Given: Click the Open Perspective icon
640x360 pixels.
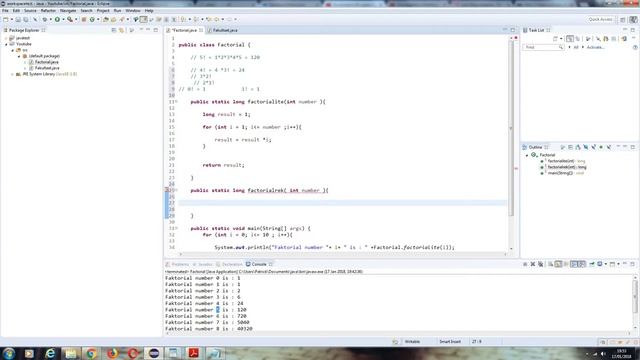Looking at the screenshot, I should click(x=623, y=19).
